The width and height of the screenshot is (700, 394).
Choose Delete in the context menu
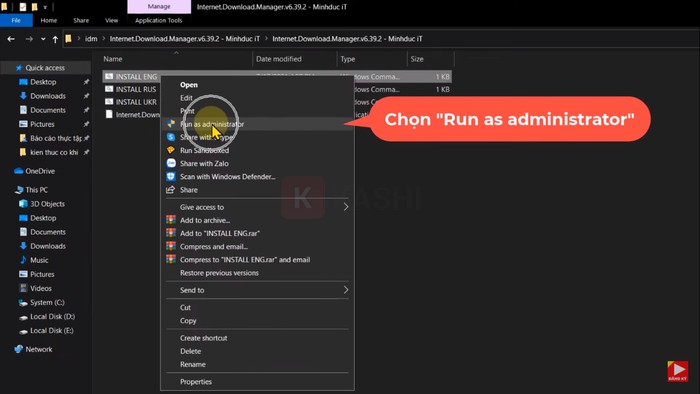(x=190, y=351)
